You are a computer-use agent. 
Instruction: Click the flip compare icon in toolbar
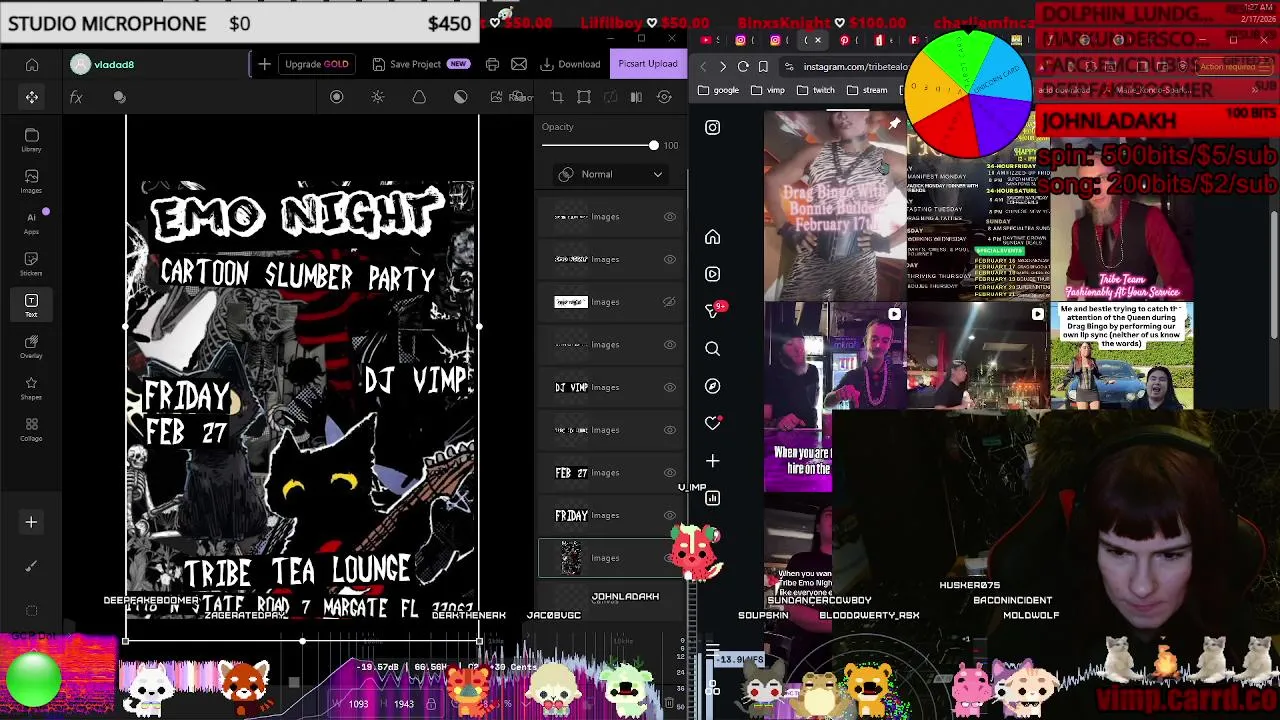pyautogui.click(x=636, y=97)
